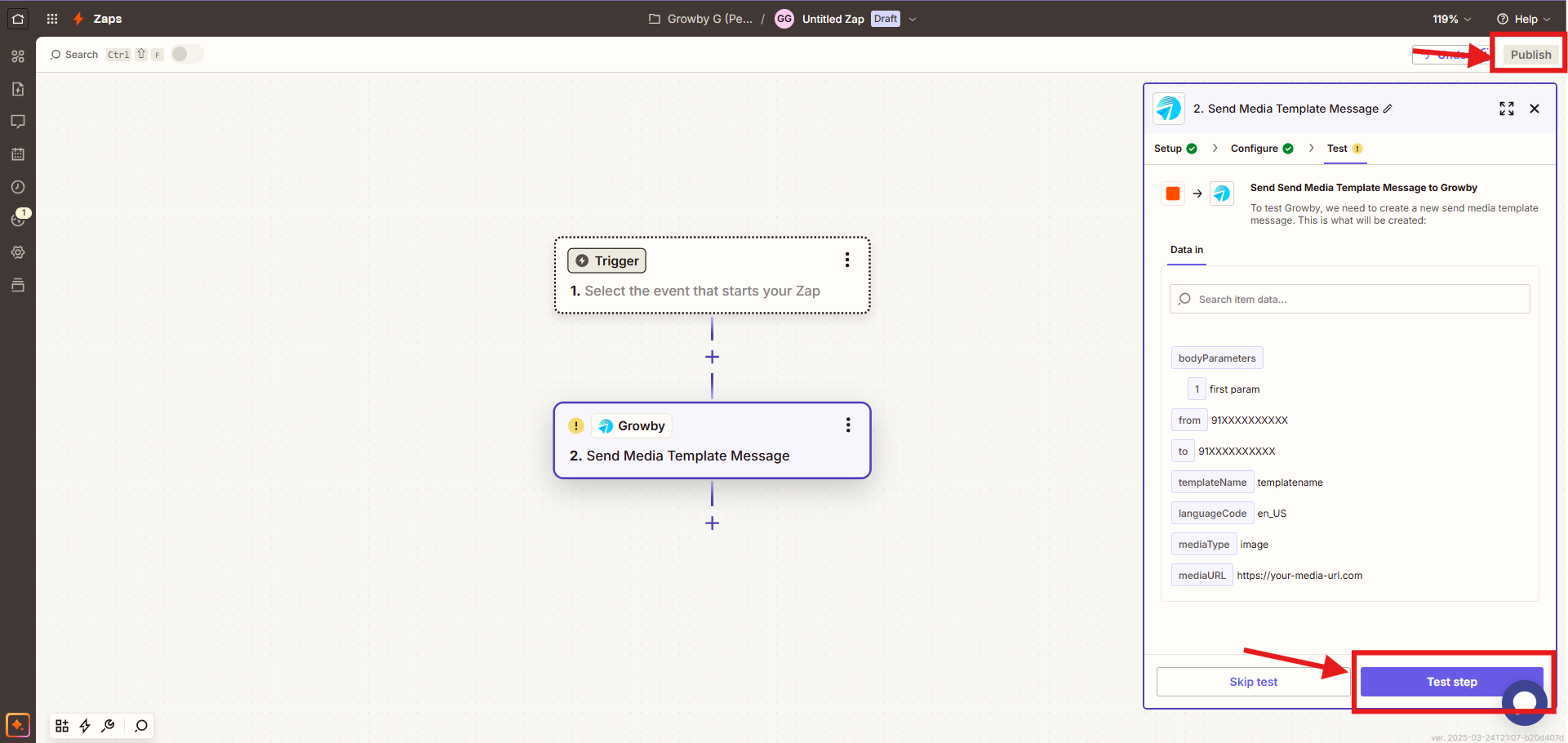The image size is (1568, 743).
Task: Click the Growby app icon in panel header
Action: tap(1169, 109)
